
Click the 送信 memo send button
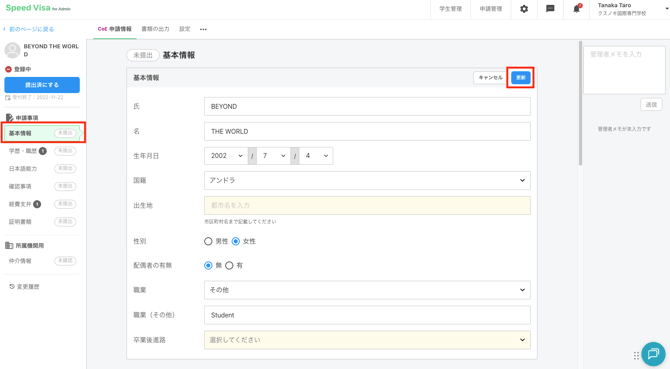tap(651, 105)
